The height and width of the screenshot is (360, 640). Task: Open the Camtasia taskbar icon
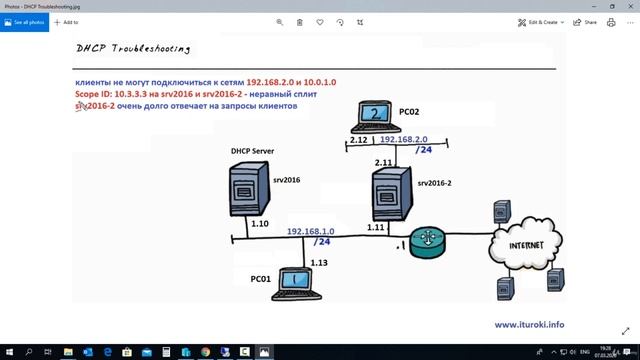coord(244,352)
